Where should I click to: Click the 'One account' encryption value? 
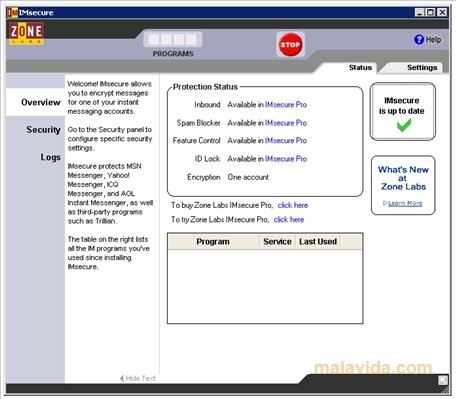248,177
